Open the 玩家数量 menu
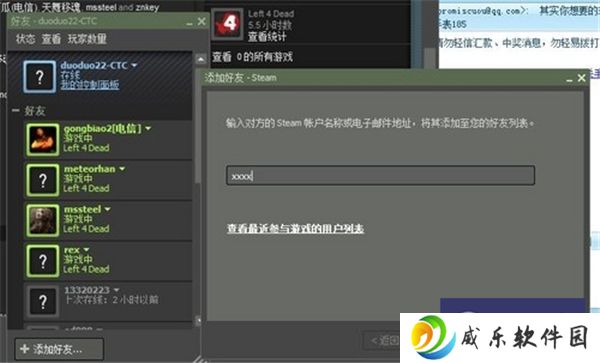 point(87,39)
